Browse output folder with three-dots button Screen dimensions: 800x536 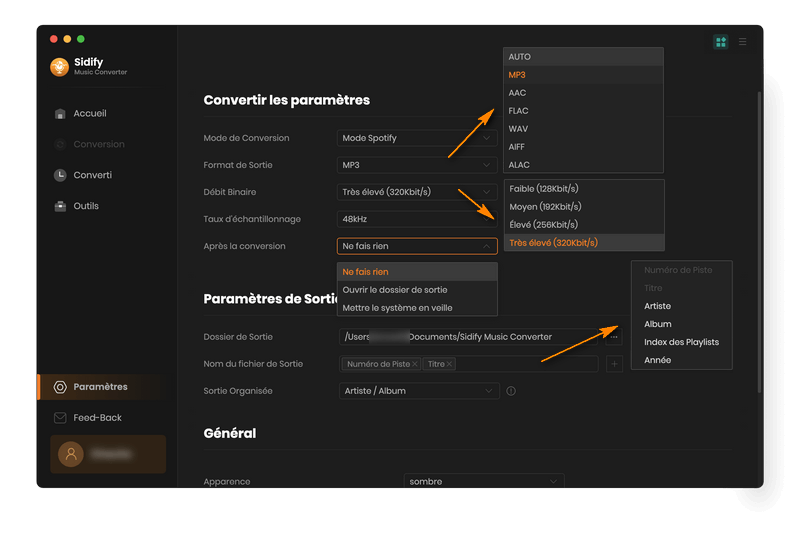(x=613, y=337)
